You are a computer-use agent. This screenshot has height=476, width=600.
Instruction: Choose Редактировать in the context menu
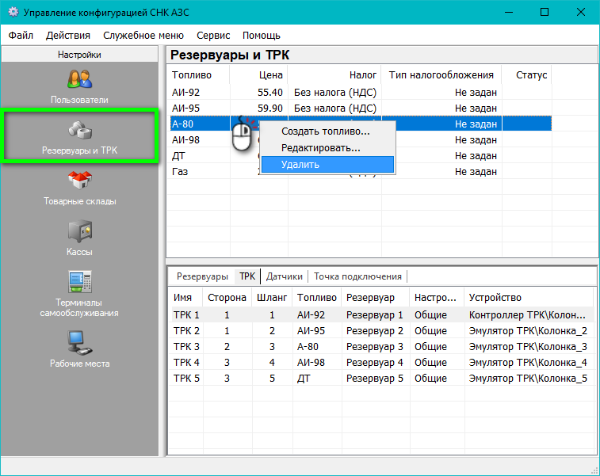pyautogui.click(x=320, y=147)
